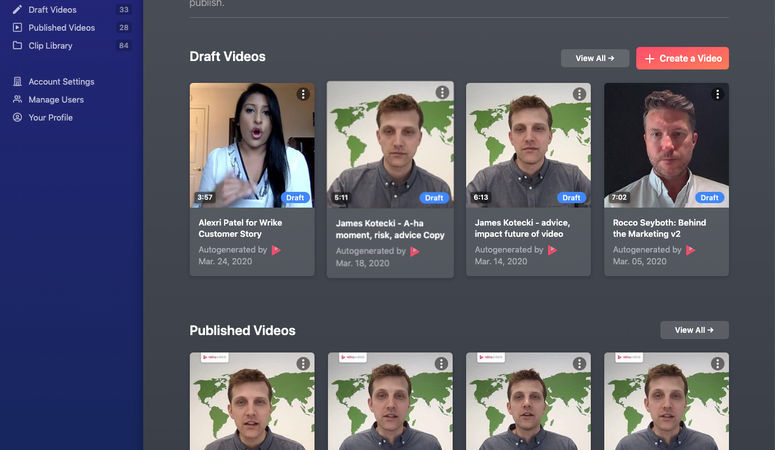
Task: Click the folder icon beside Clip Library
Action: tap(17, 45)
